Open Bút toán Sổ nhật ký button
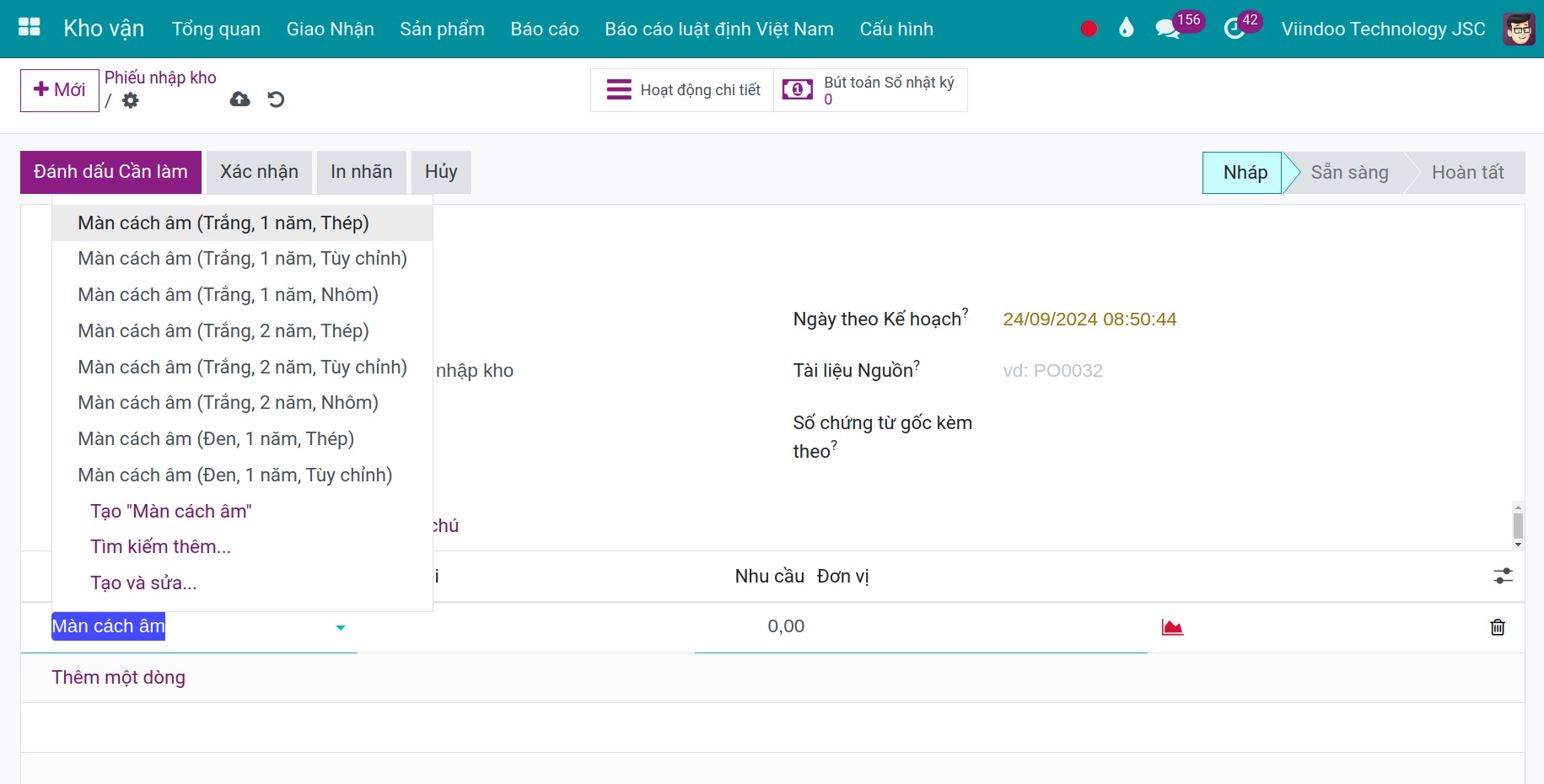 click(x=870, y=89)
